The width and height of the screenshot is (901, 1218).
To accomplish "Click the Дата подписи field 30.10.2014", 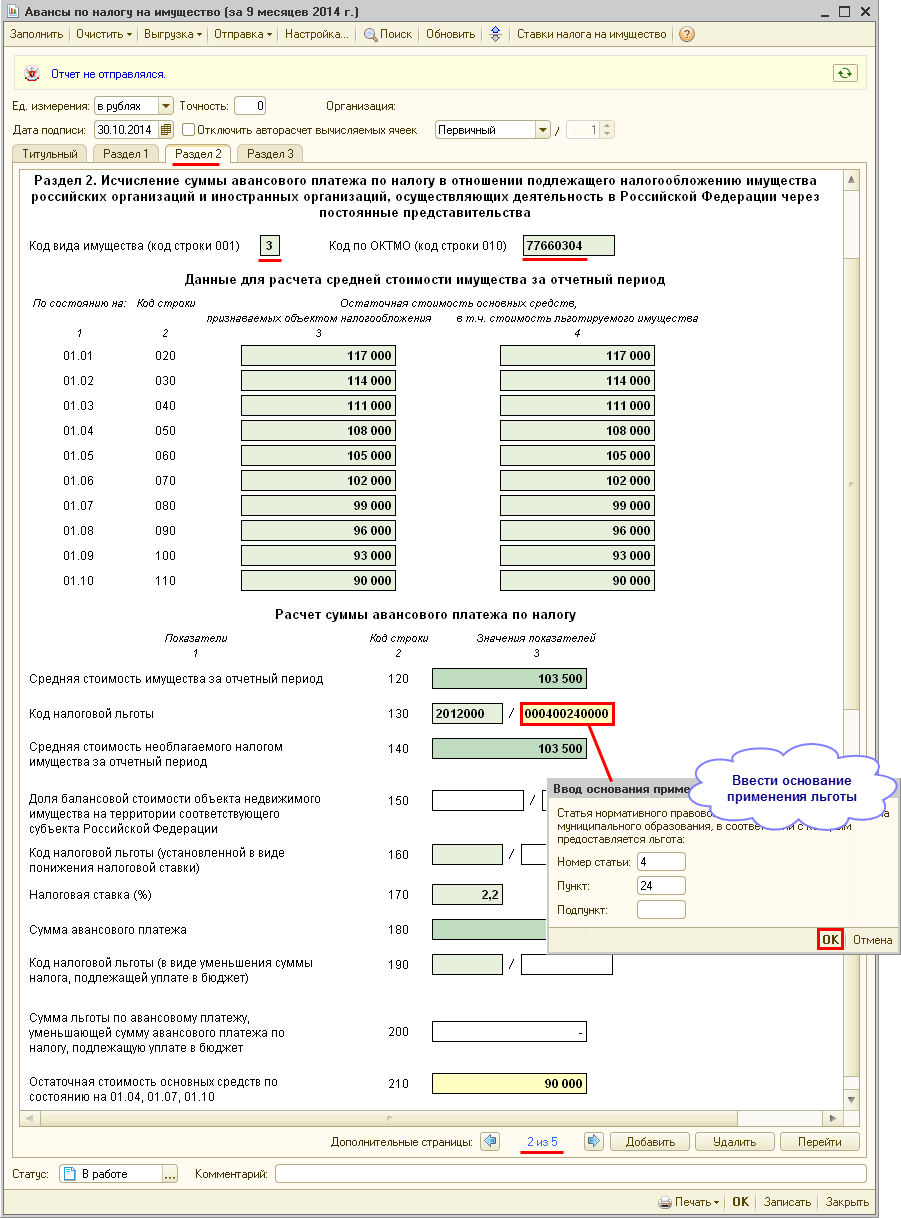I will (x=127, y=130).
